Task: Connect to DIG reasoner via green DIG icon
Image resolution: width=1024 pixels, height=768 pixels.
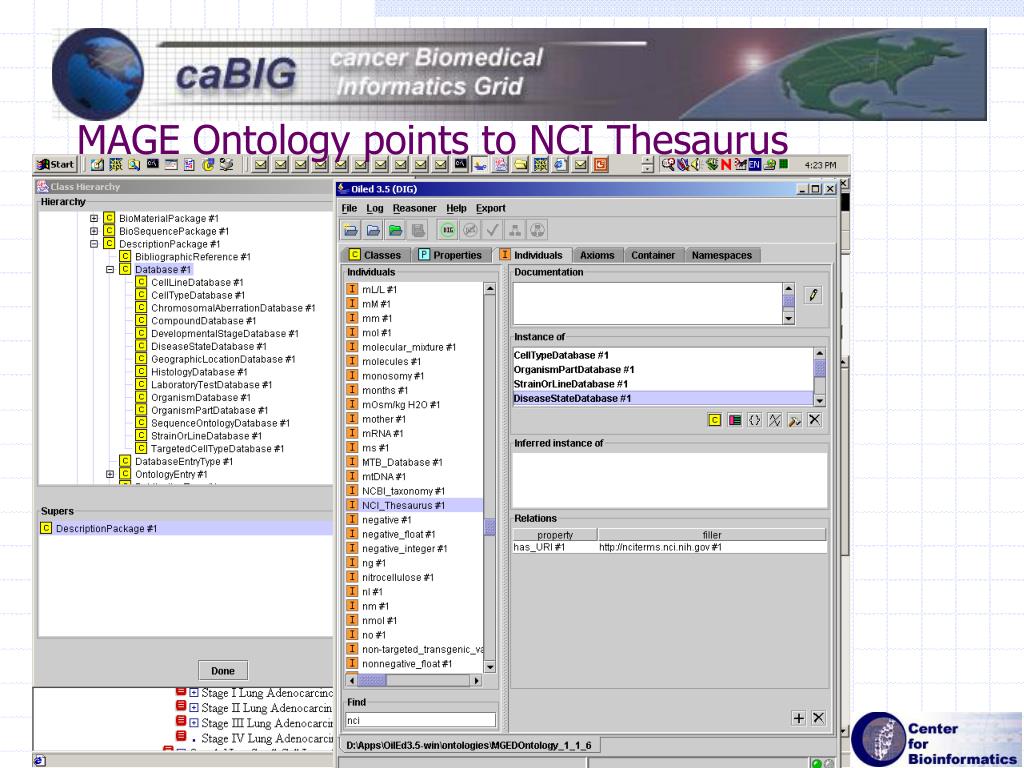Action: tap(448, 230)
